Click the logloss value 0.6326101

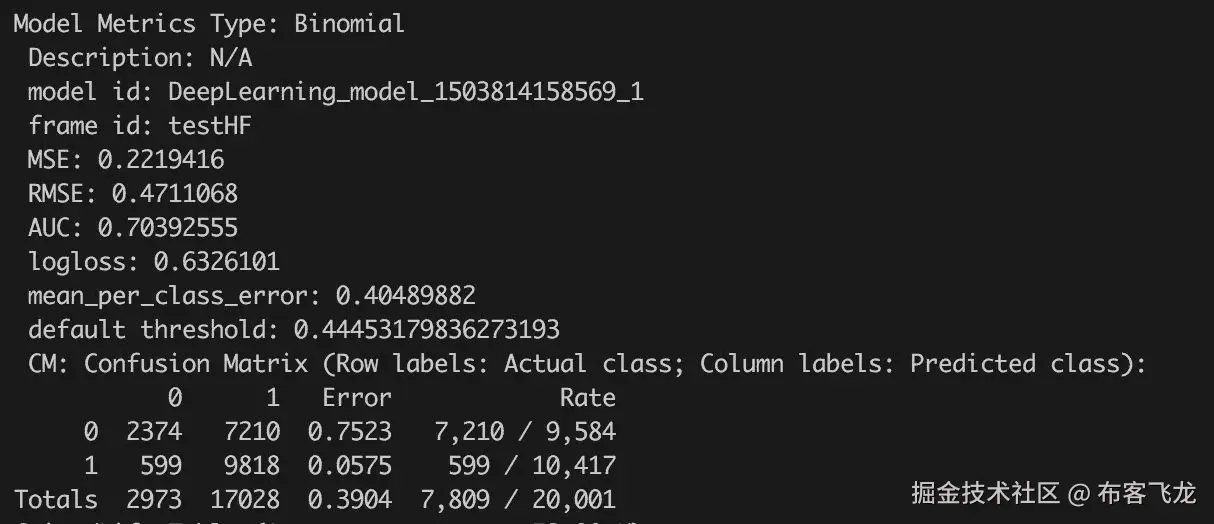(x=216, y=262)
